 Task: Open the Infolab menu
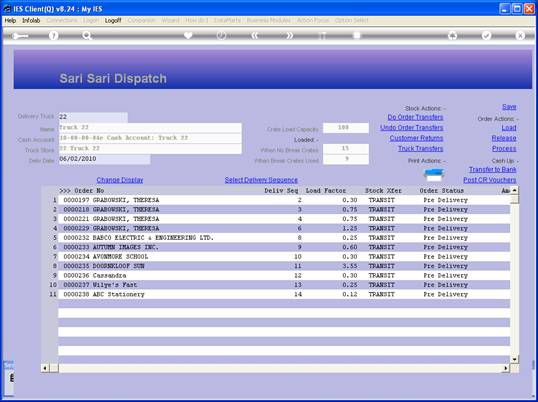tap(31, 21)
